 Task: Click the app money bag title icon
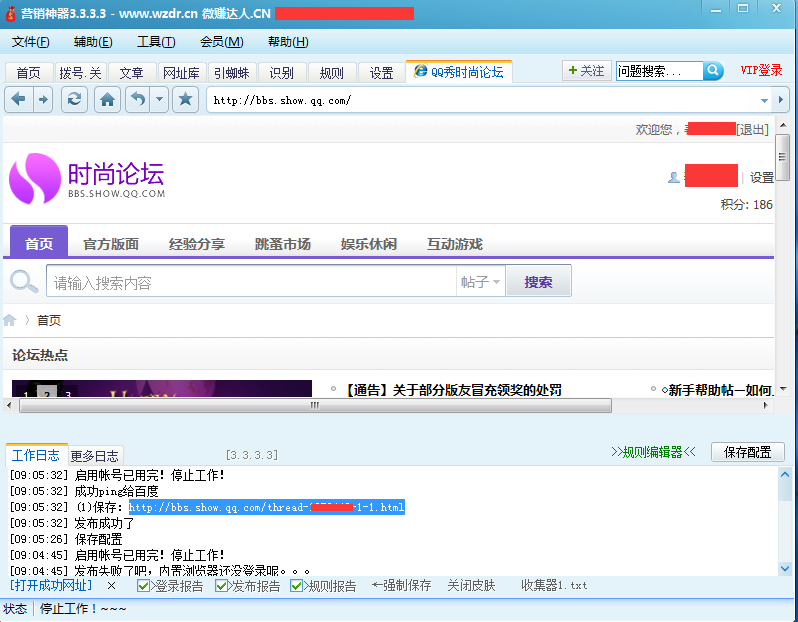tap(10, 13)
